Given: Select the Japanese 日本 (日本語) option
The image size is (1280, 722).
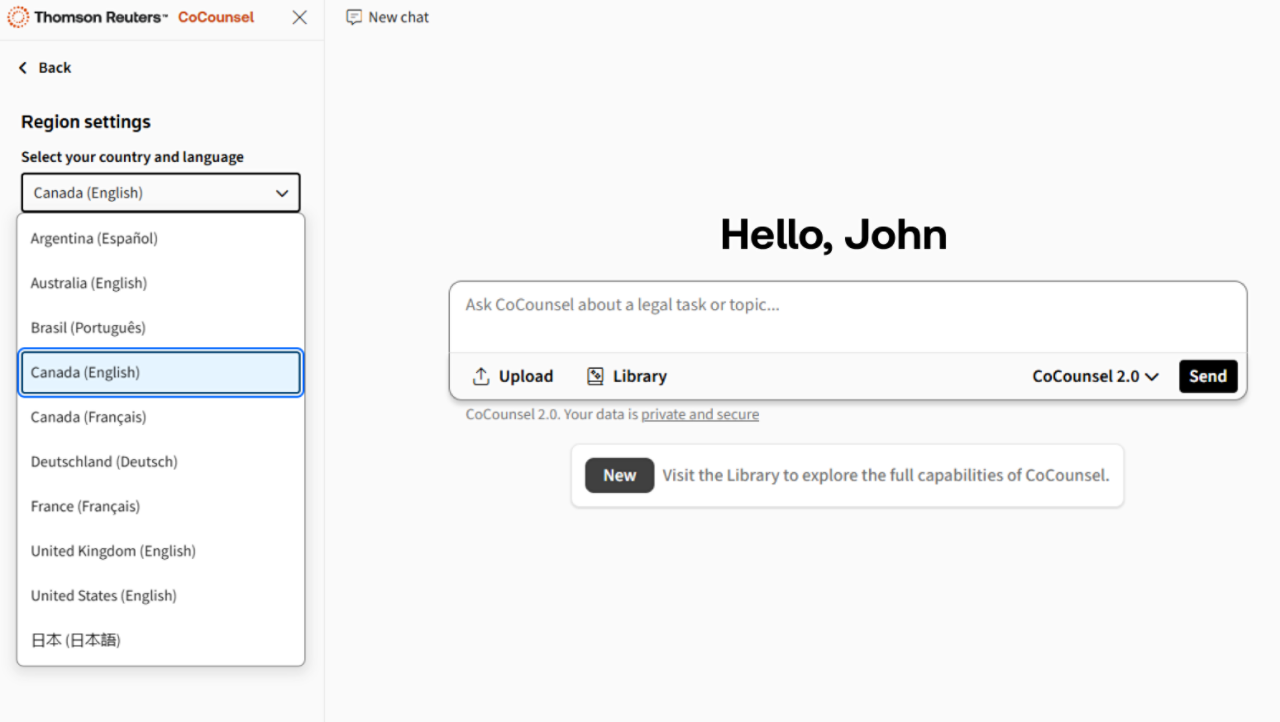Looking at the screenshot, I should 76,640.
